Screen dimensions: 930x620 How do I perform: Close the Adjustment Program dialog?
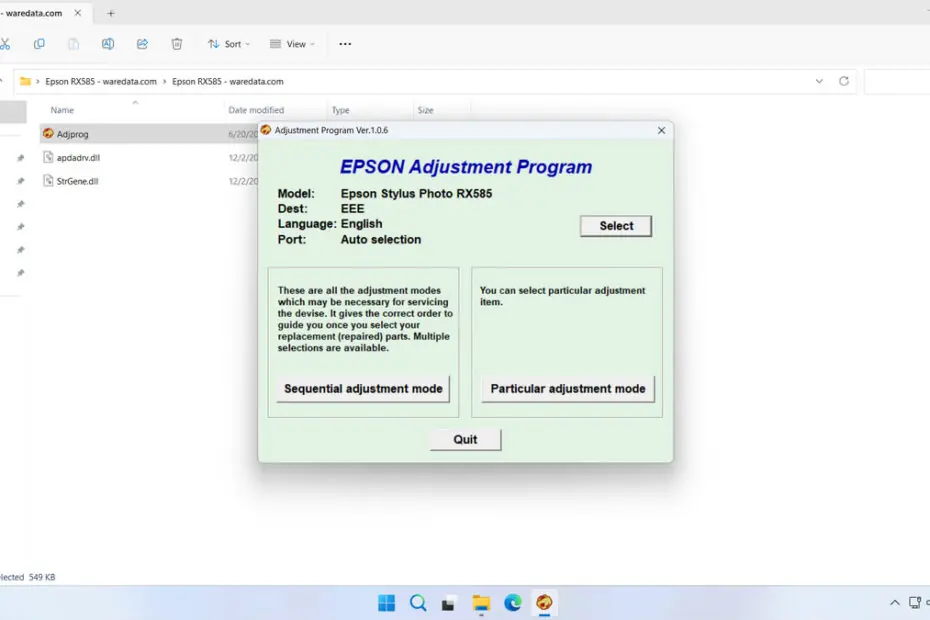click(661, 130)
